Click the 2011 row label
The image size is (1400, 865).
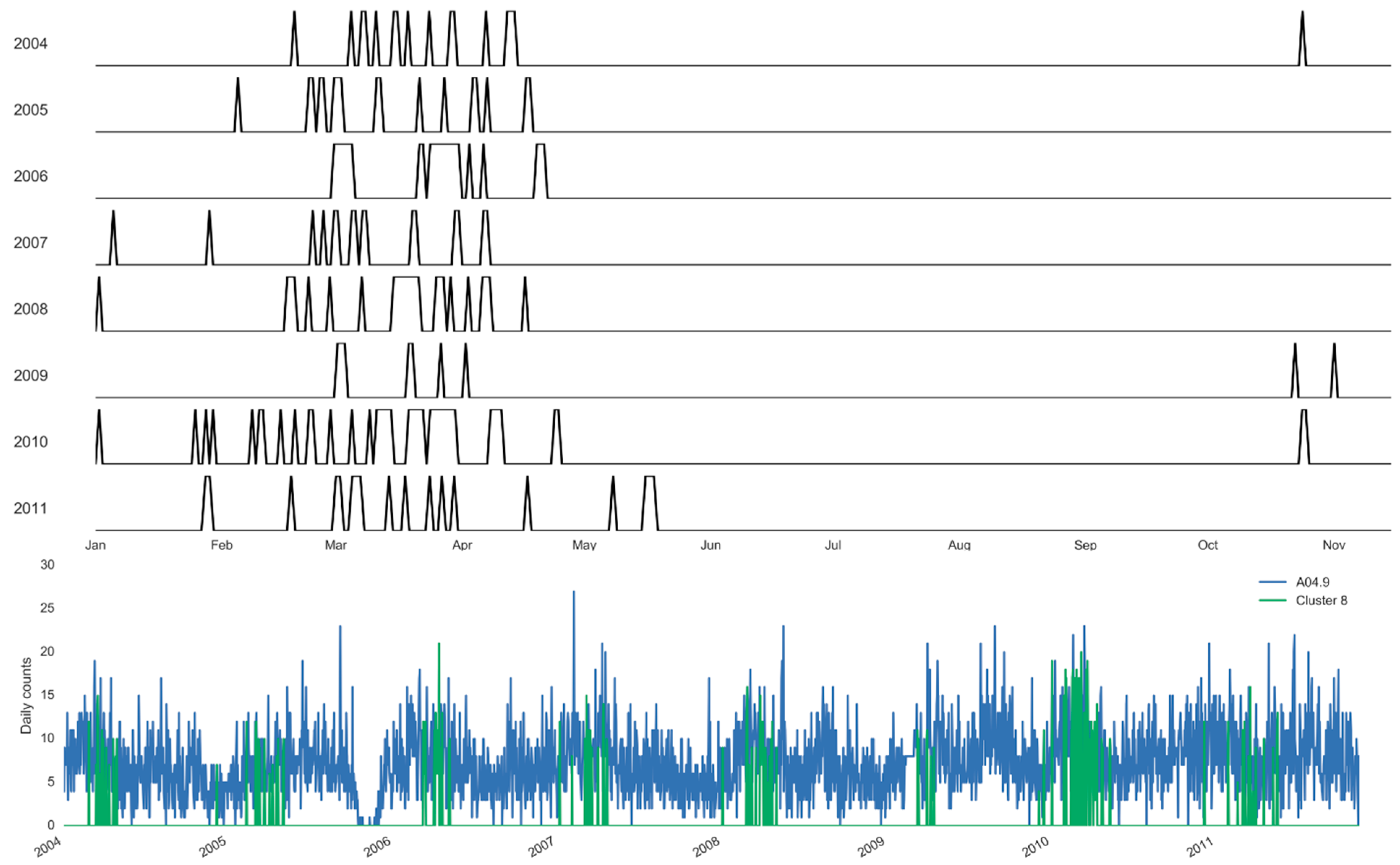pyautogui.click(x=30, y=508)
